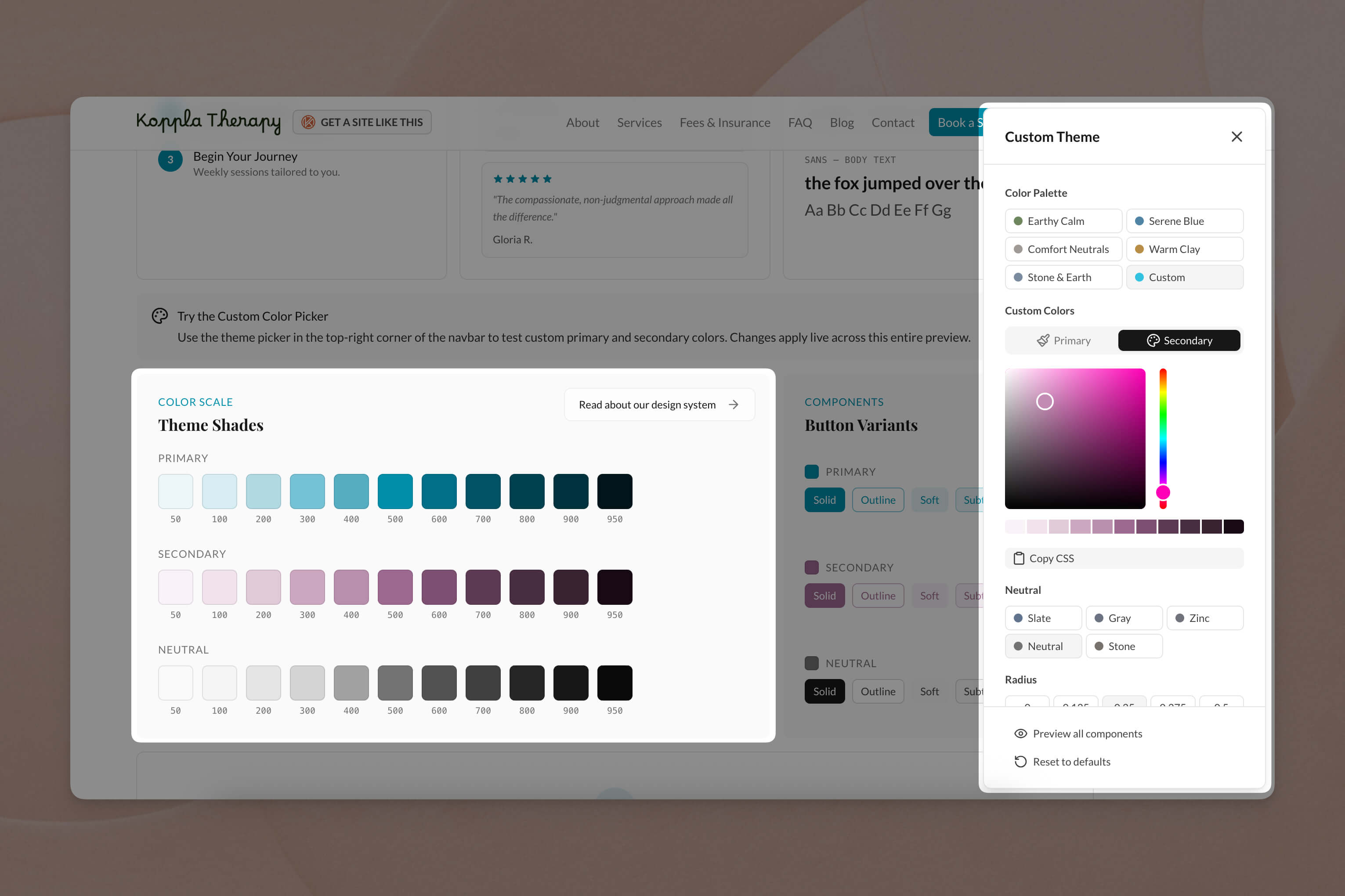Click the Neutral Soft button variant
1345x896 pixels.
(929, 691)
